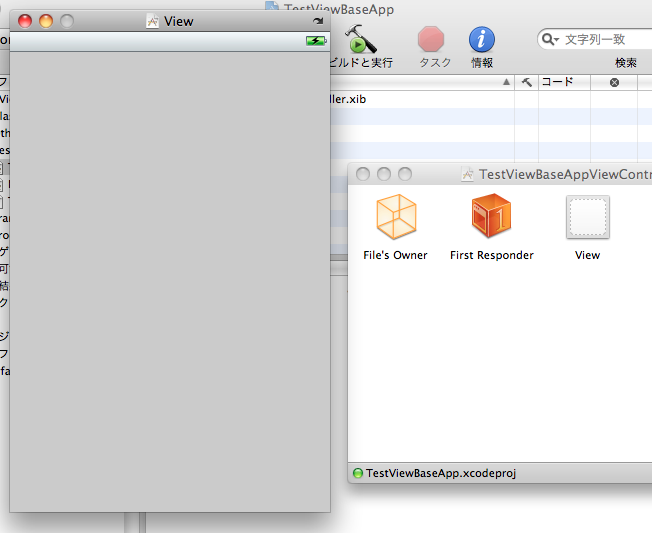Select the ller.xib file row
Screen dimensions: 652x533
[x=422, y=99]
